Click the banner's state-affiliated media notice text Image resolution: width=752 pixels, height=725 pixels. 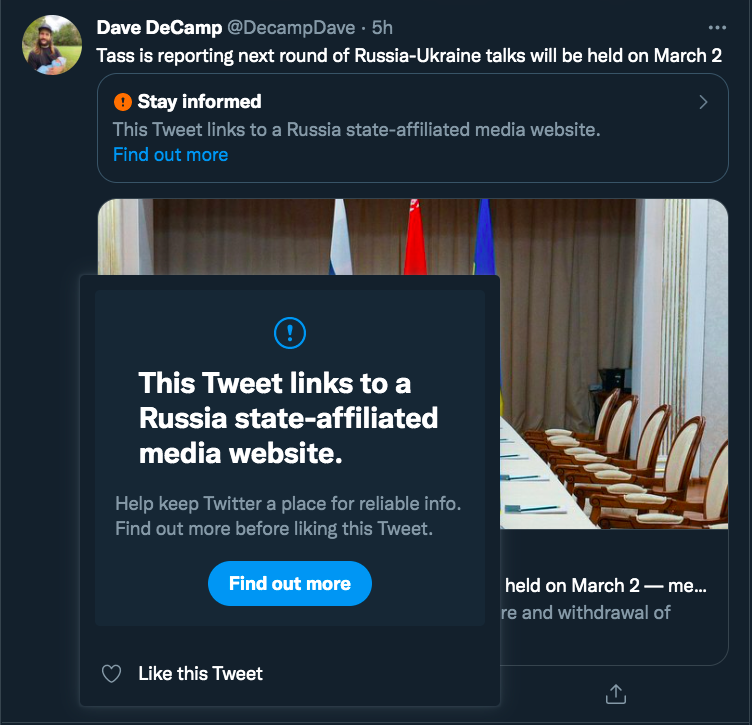click(356, 129)
